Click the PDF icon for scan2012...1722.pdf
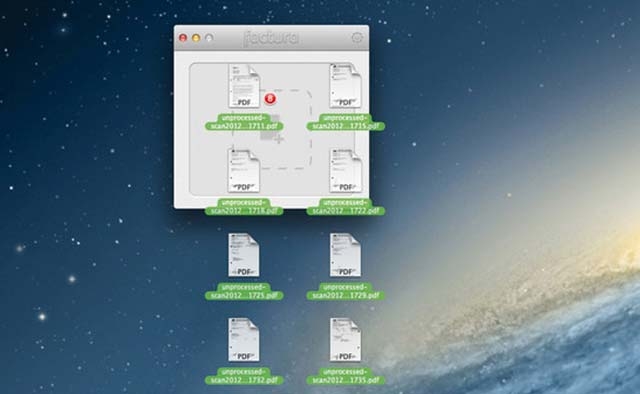This screenshot has height=394, width=640. pos(345,171)
